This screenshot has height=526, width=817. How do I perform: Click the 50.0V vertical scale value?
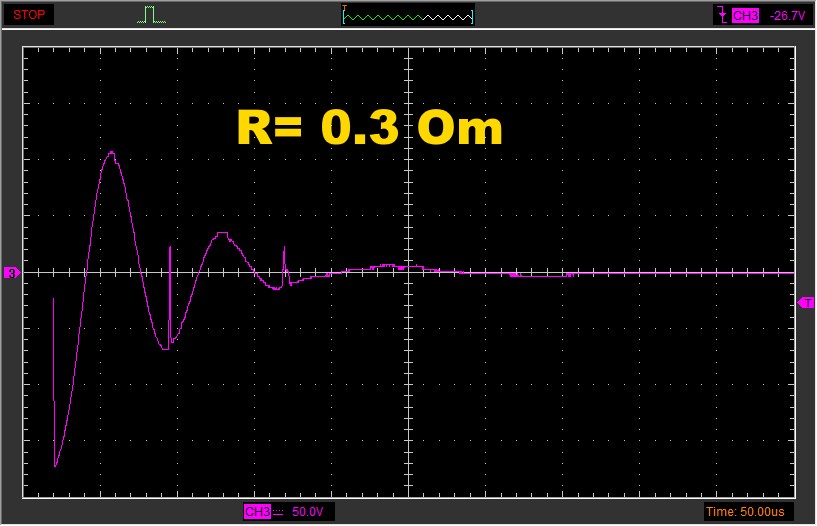tap(307, 511)
